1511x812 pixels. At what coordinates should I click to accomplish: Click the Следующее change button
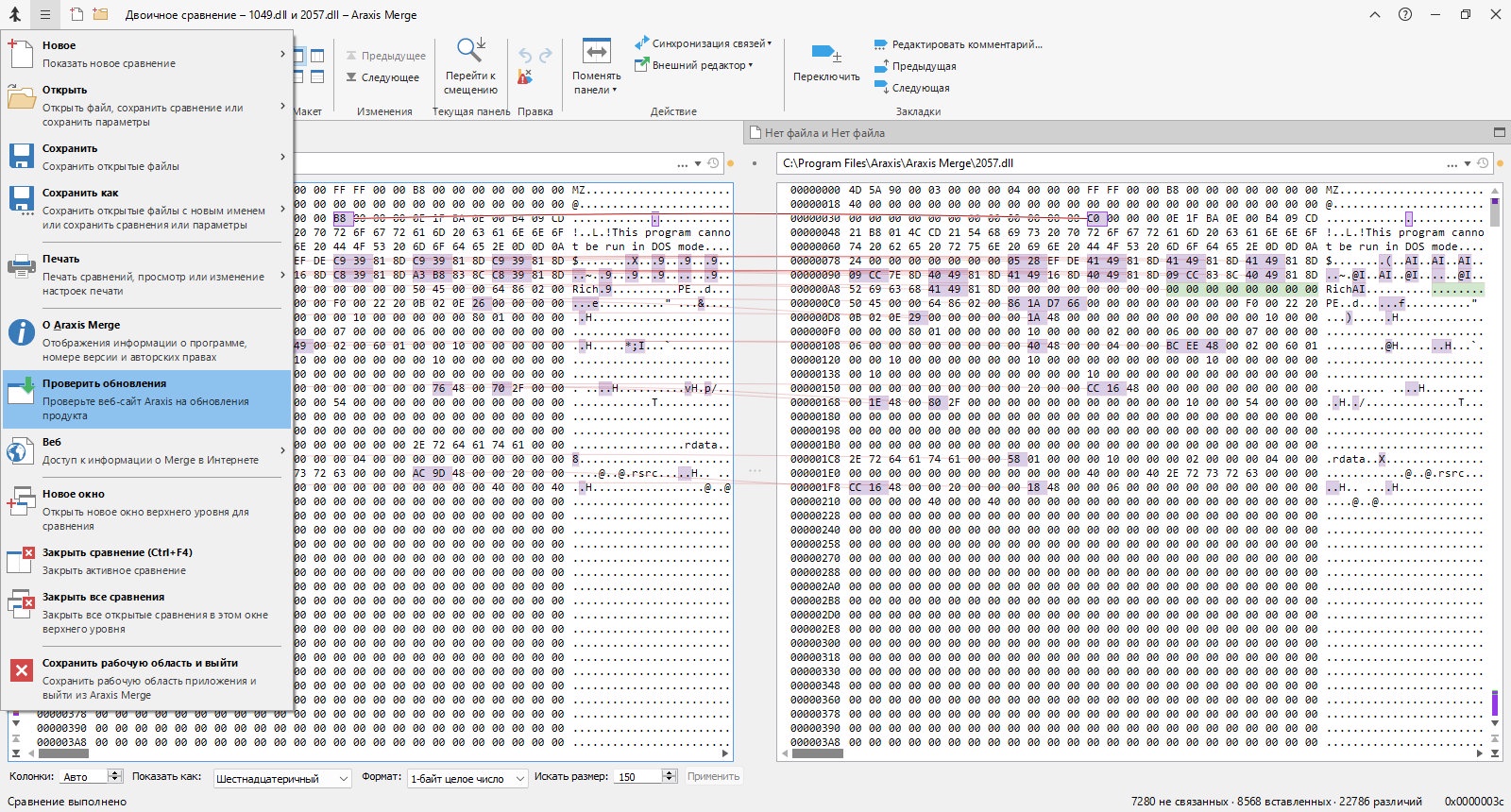(x=382, y=77)
